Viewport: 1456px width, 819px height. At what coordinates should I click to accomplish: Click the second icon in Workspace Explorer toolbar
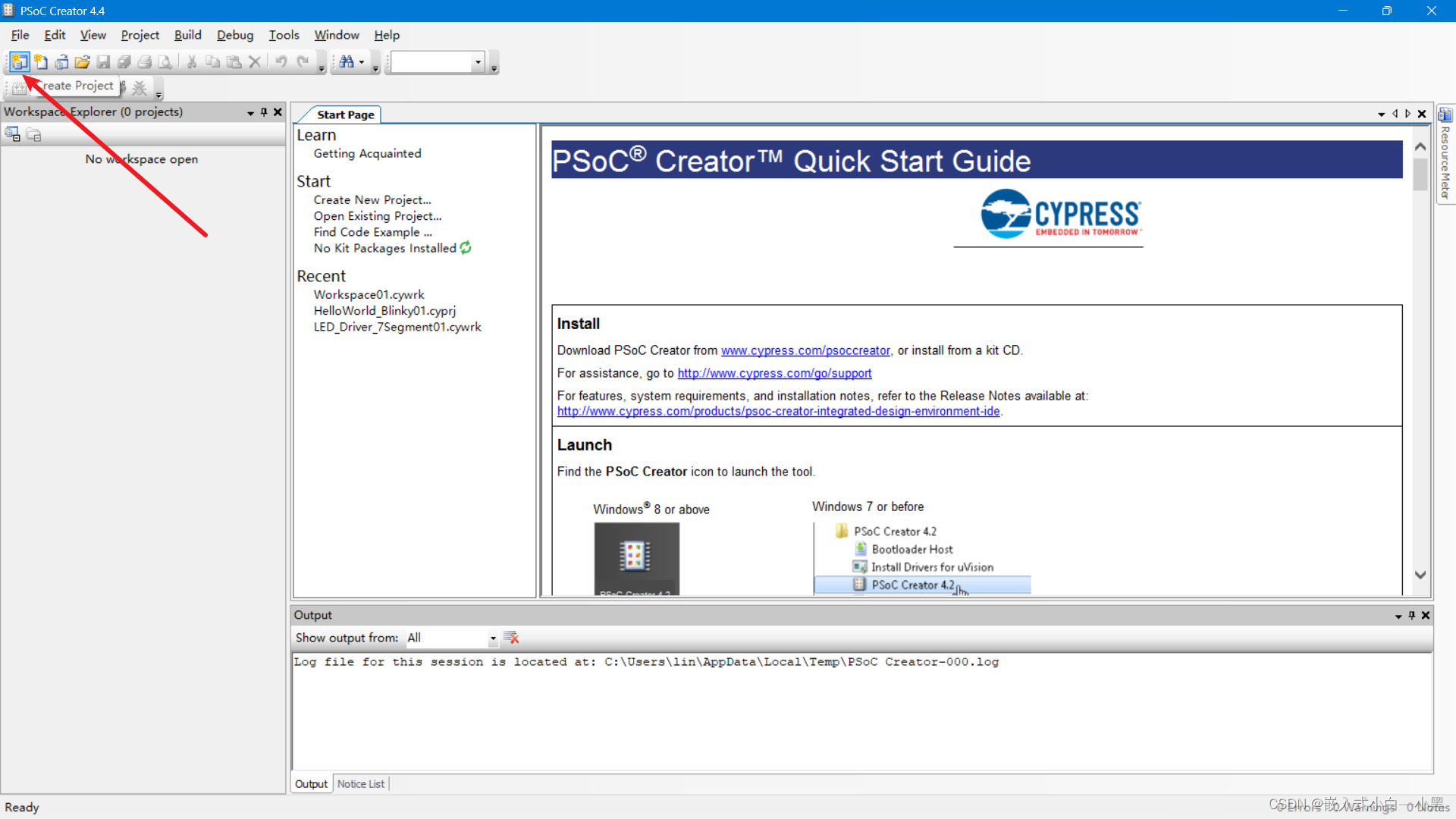click(33, 134)
